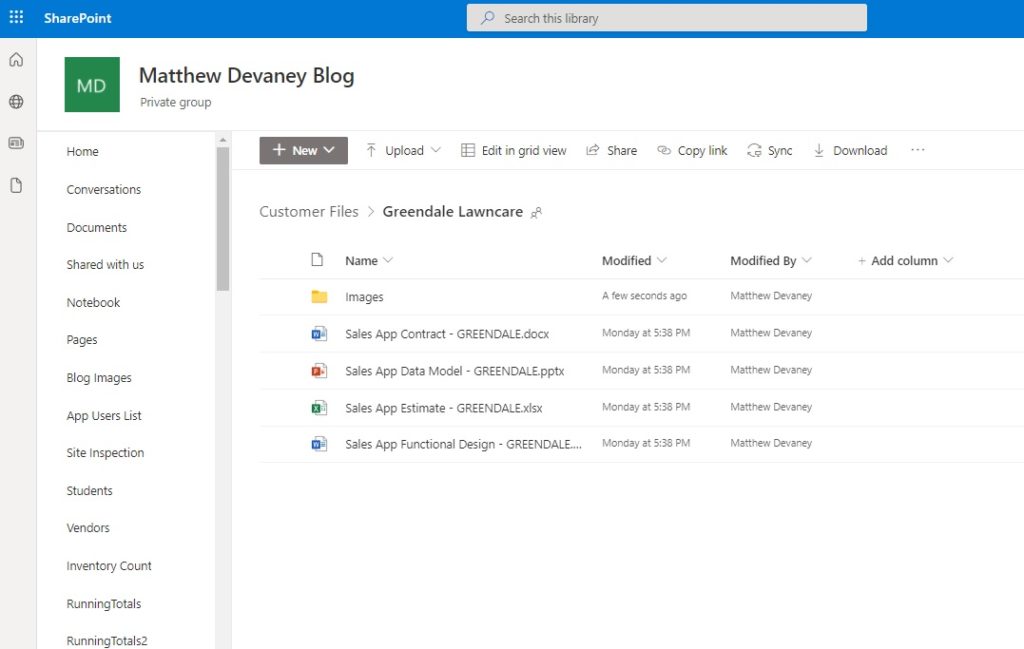Open the more actions ellipsis in the command bar
The width and height of the screenshot is (1024, 649).
[918, 149]
